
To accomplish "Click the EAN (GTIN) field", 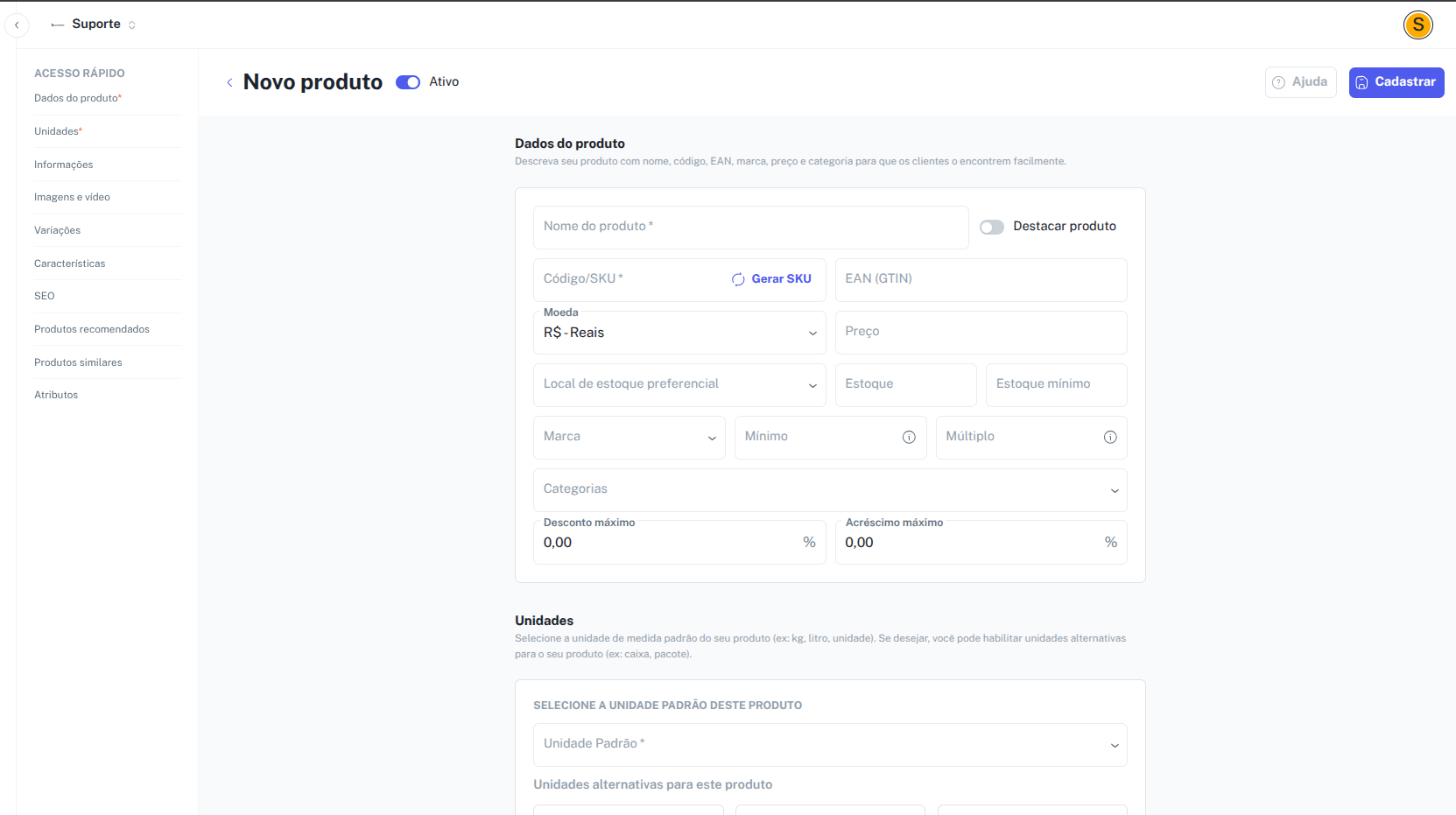I will click(981, 280).
